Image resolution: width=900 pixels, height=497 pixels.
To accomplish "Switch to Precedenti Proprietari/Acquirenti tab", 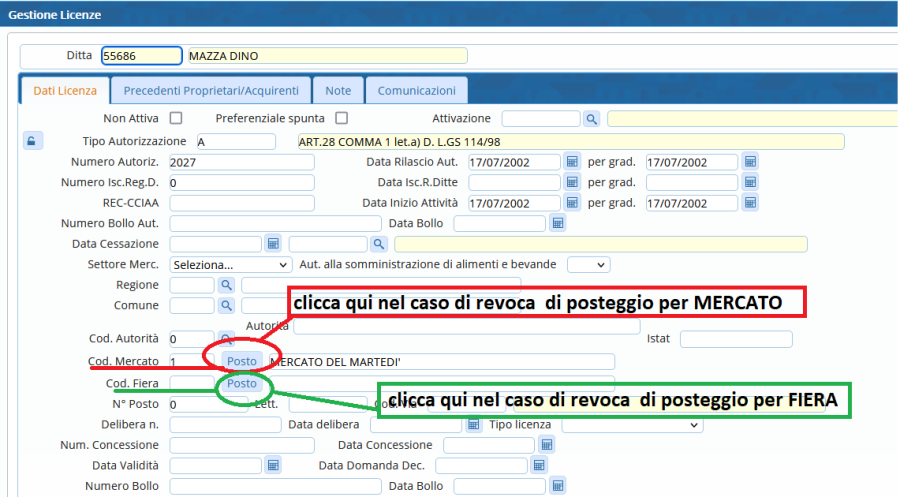I will click(x=211, y=91).
